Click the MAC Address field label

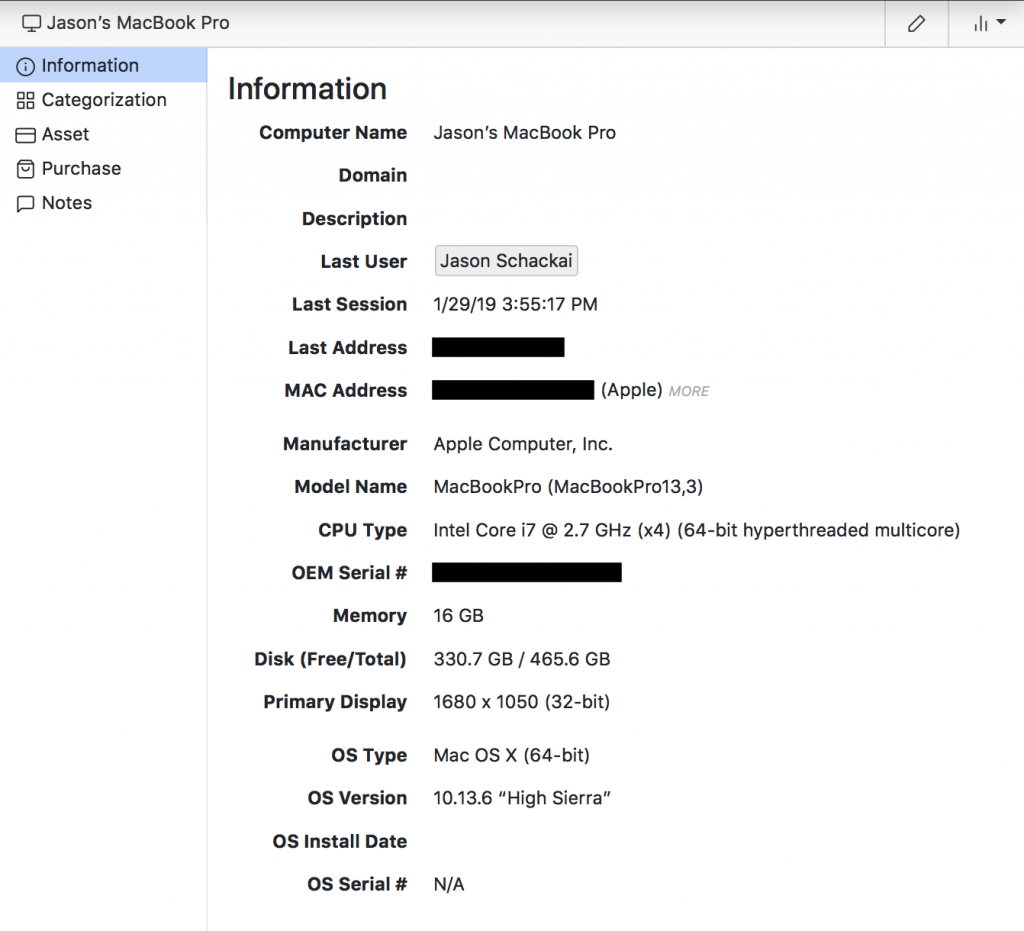click(346, 390)
